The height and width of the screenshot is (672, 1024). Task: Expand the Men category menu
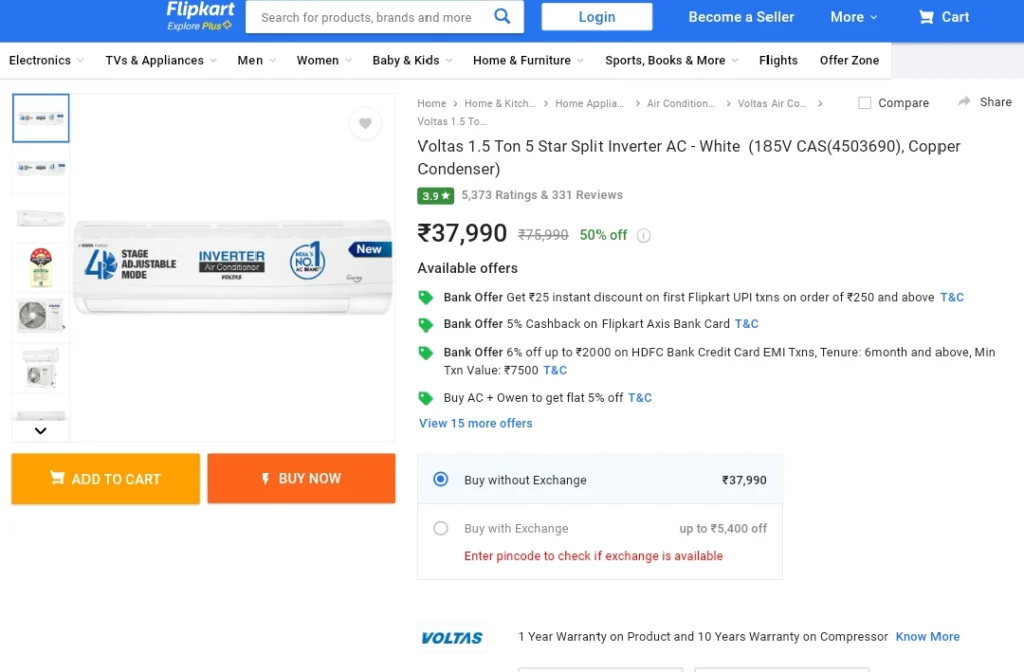[x=257, y=60]
